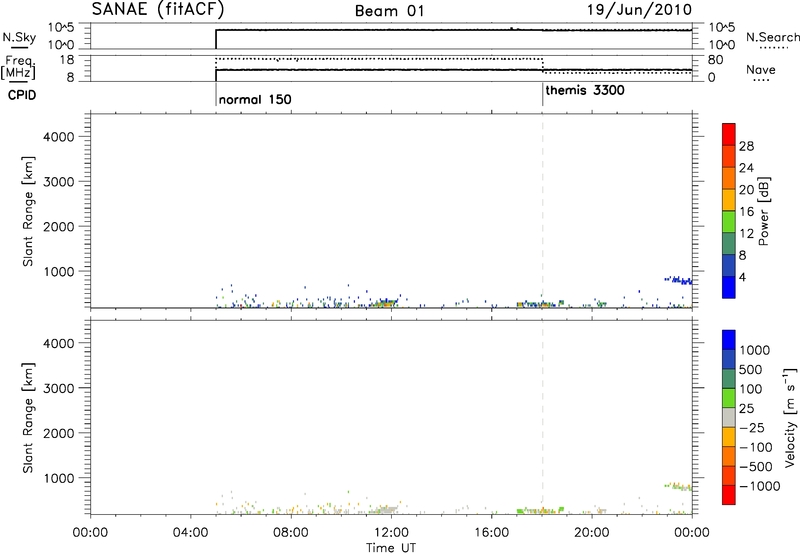Image resolution: width=800 pixels, height=554 pixels.
Task: Click the orange echo patch near 12:00 in power panel
Action: point(384,304)
